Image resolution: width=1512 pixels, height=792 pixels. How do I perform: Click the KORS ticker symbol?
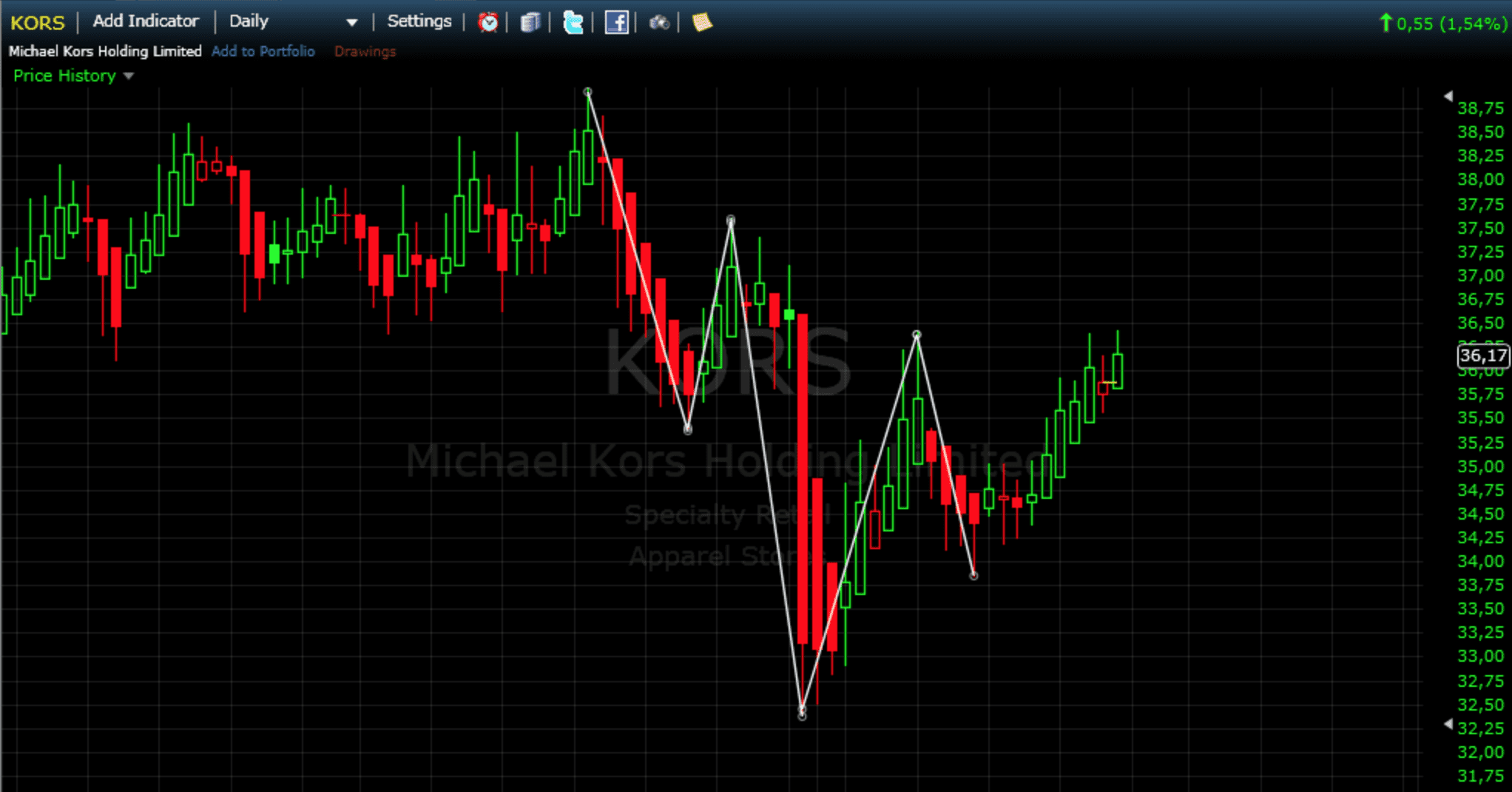pyautogui.click(x=38, y=23)
